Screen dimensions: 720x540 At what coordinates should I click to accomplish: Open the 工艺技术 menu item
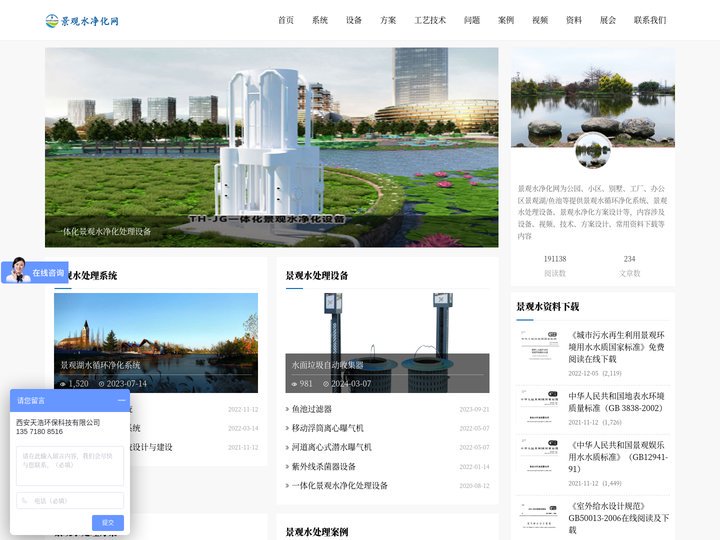click(430, 20)
